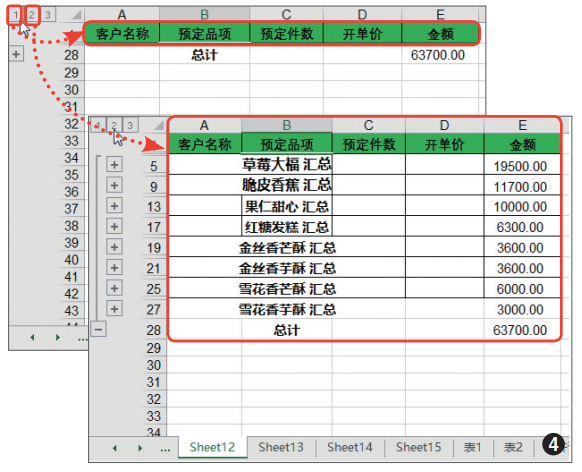The width and height of the screenshot is (582, 472).
Task: Switch to the 表1 sheet tab
Action: (x=473, y=447)
